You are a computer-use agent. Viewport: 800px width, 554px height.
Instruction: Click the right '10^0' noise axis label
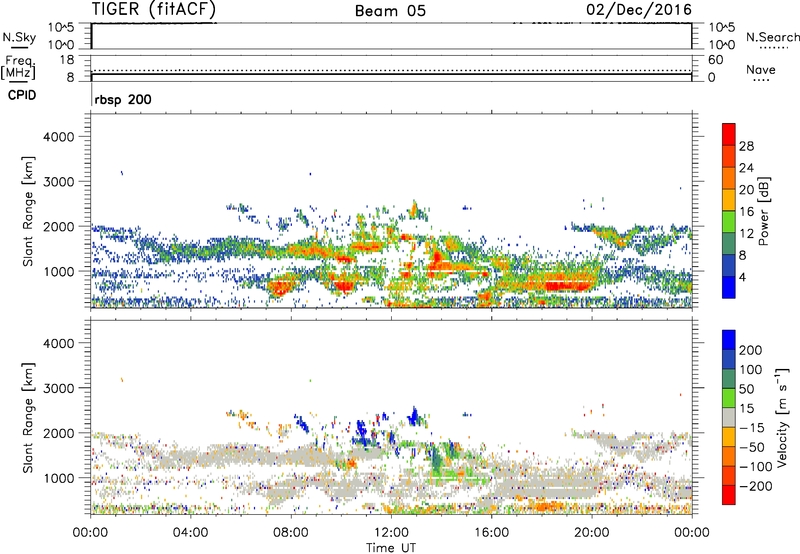pyautogui.click(x=722, y=45)
